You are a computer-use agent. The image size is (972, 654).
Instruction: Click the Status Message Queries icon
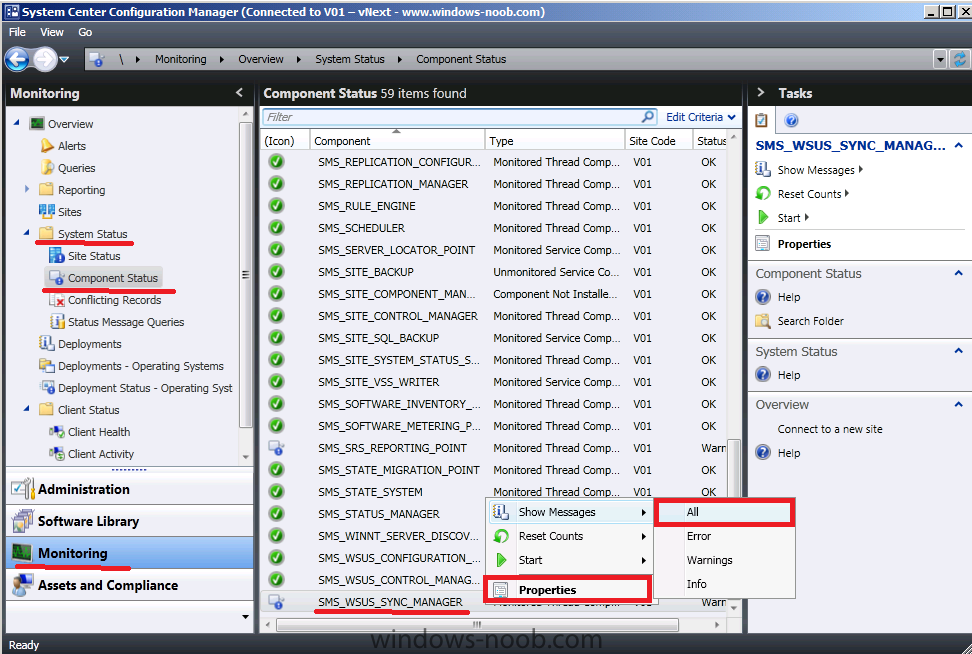point(57,322)
